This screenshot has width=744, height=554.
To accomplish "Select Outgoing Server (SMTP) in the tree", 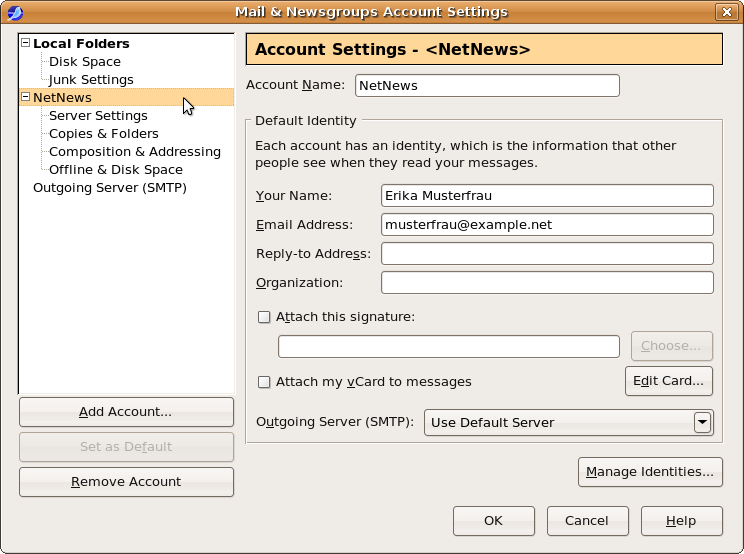I will 109,188.
